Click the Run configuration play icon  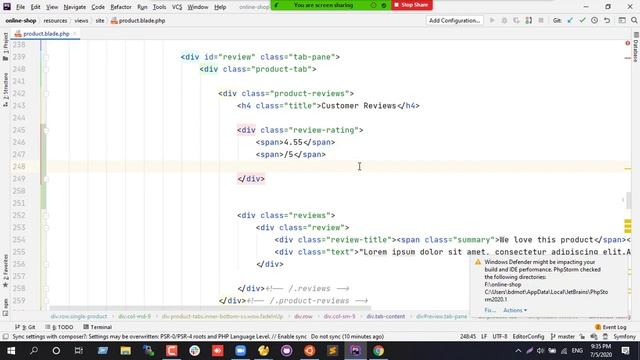[x=492, y=20]
